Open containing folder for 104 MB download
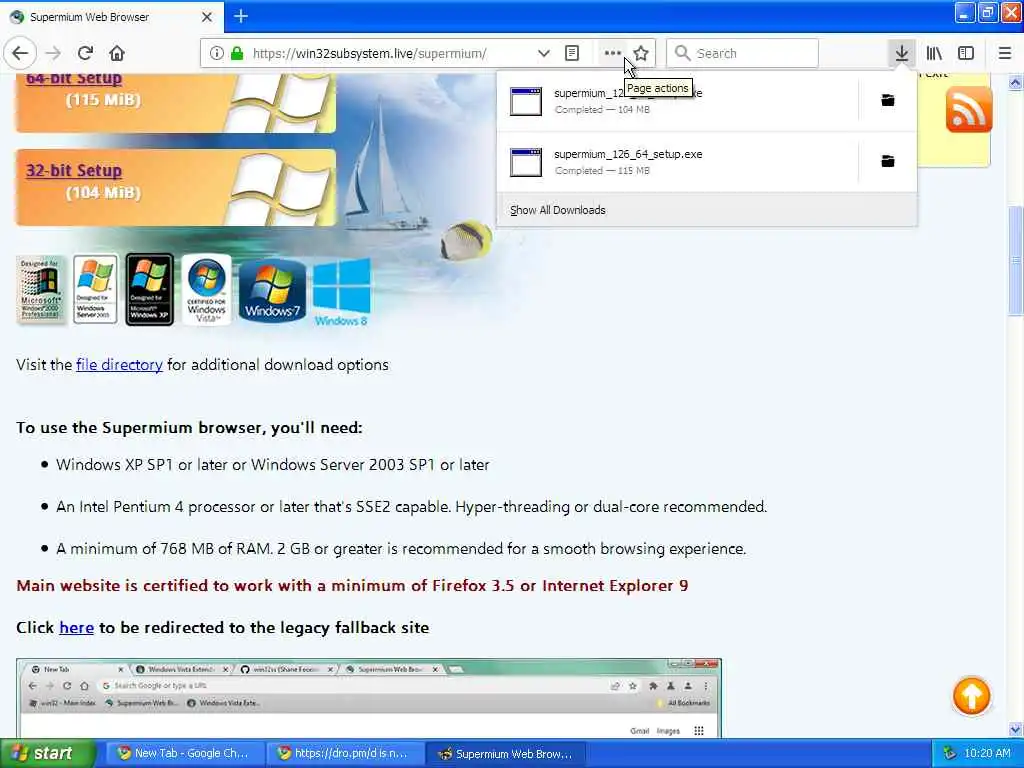The width and height of the screenshot is (1024, 768). tap(888, 101)
